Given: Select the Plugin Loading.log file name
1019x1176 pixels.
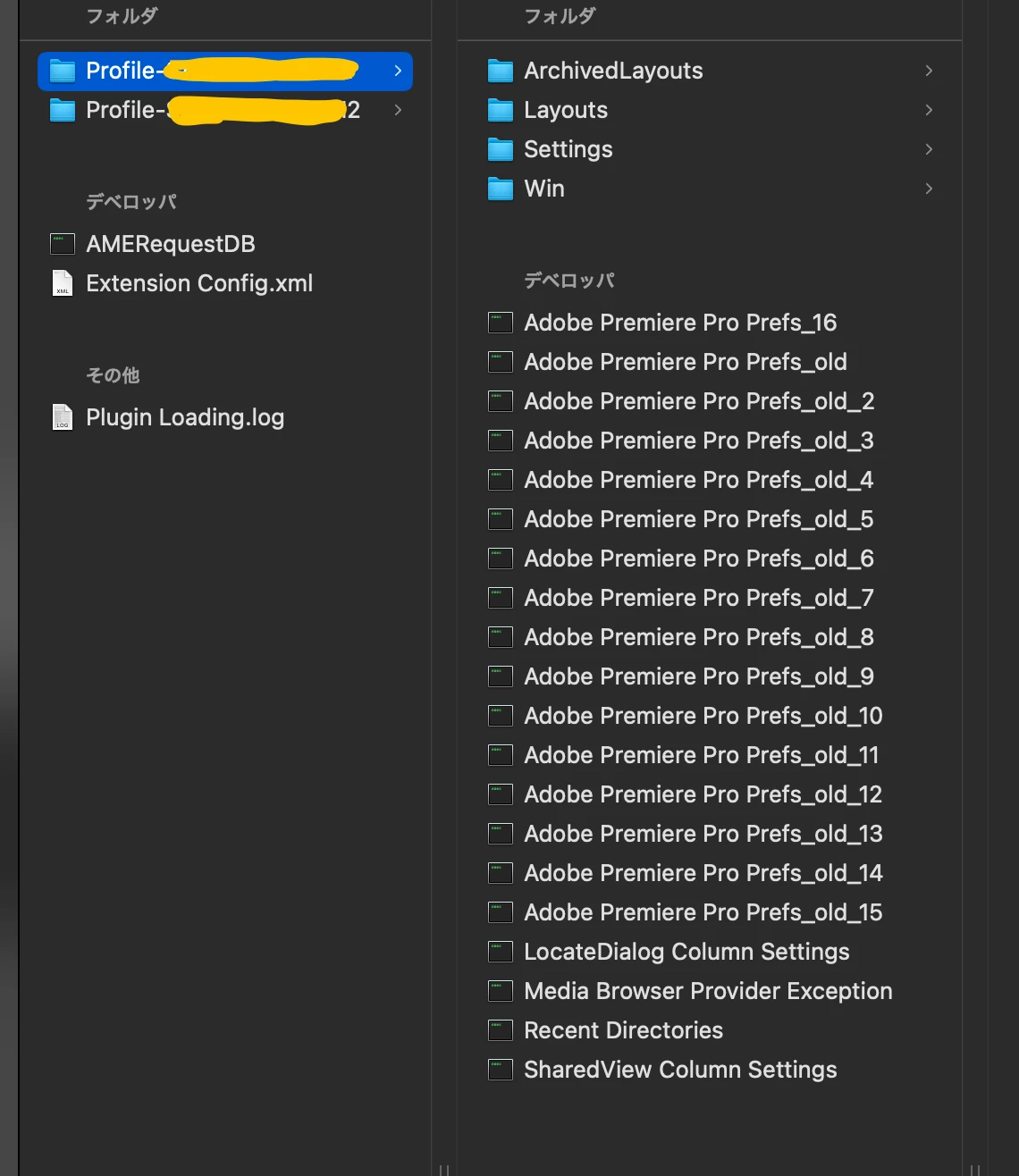Looking at the screenshot, I should (185, 417).
